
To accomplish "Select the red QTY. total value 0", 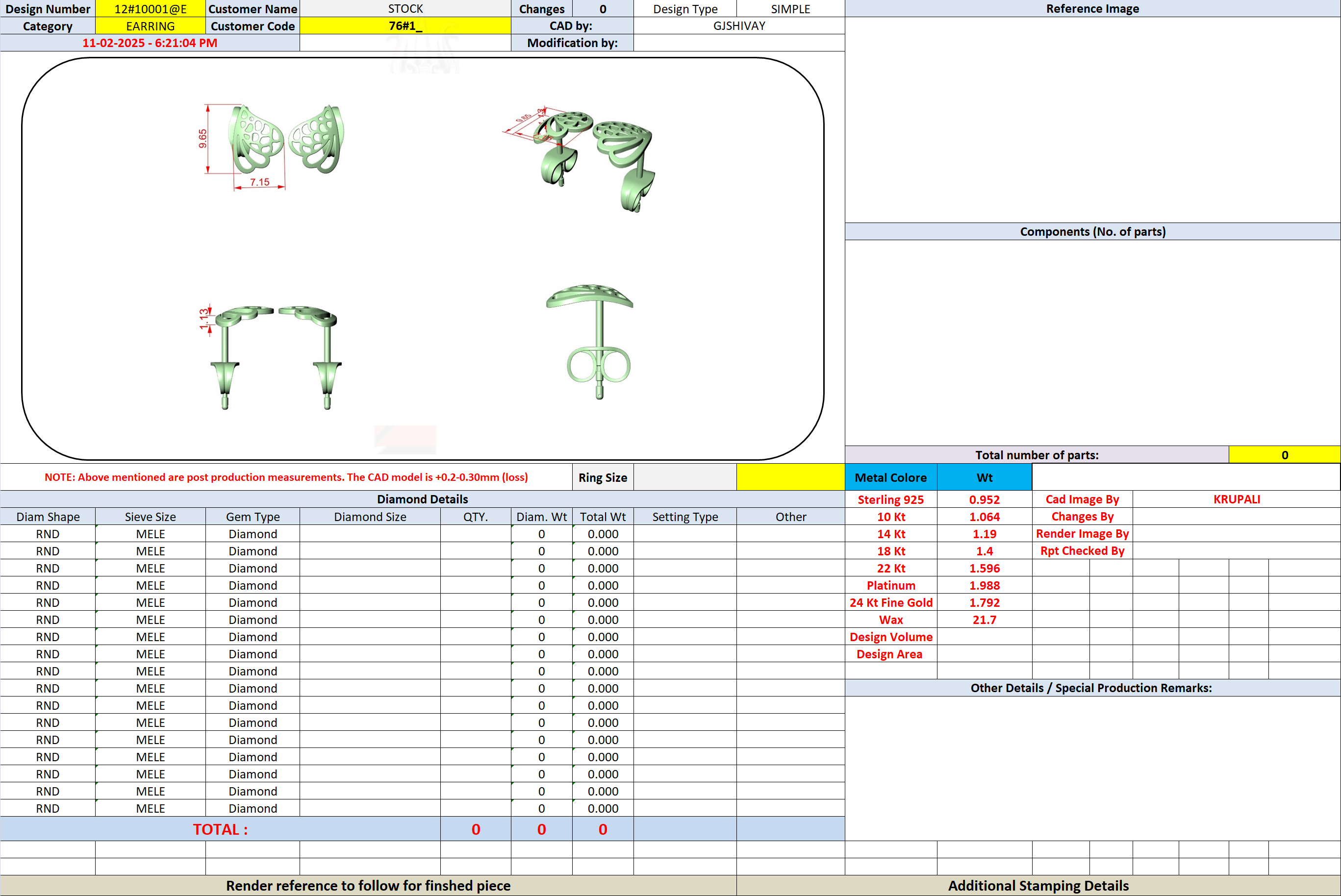I will click(x=476, y=829).
